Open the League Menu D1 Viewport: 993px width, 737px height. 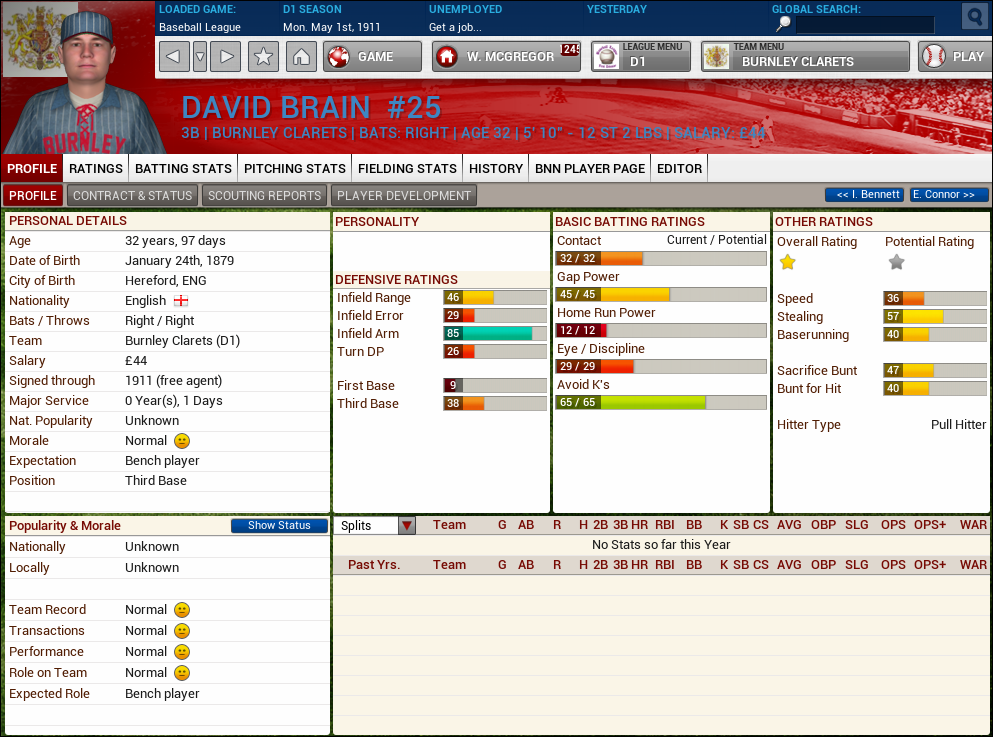[640, 57]
